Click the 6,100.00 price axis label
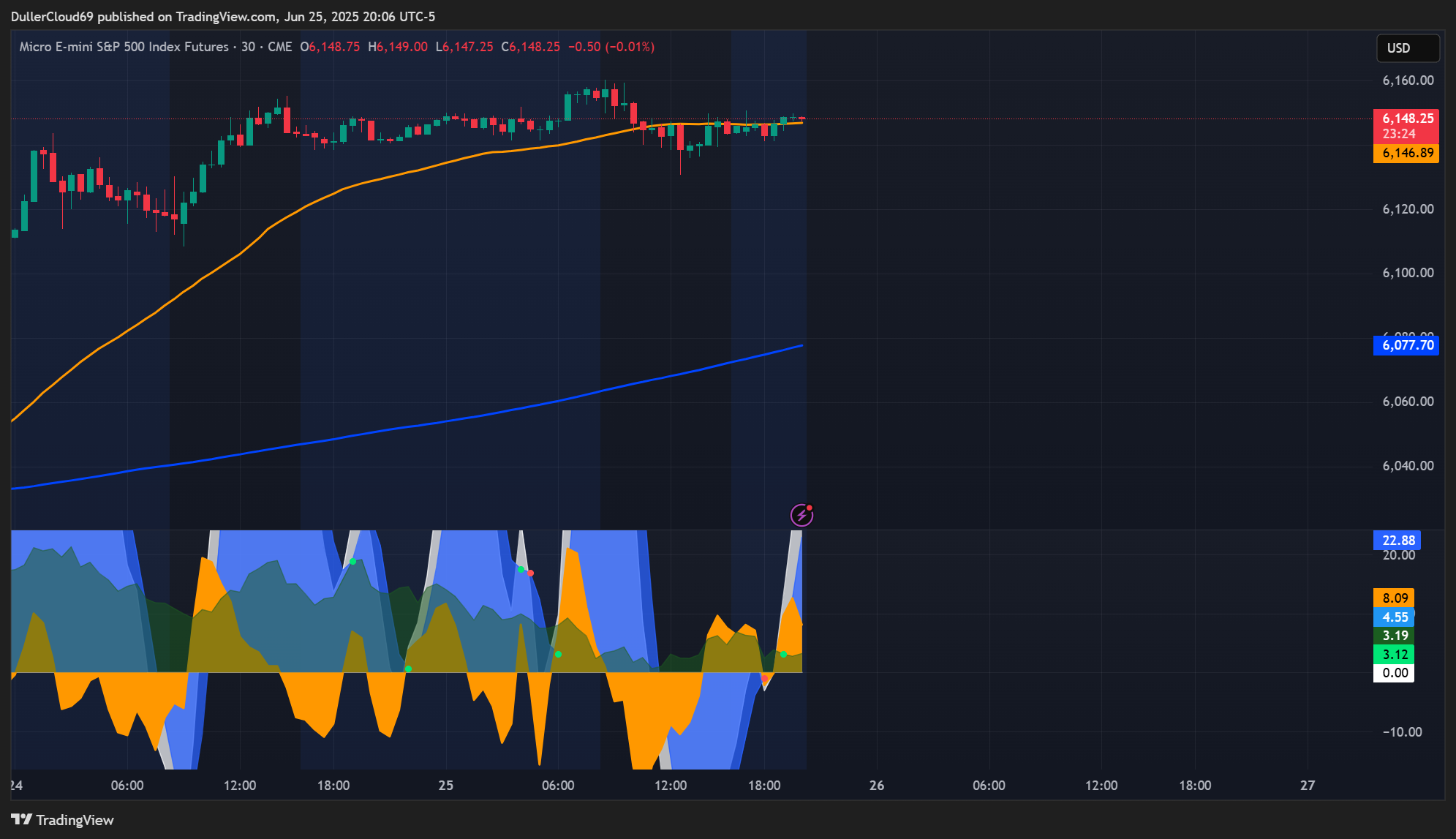The width and height of the screenshot is (1456, 839). [1408, 273]
